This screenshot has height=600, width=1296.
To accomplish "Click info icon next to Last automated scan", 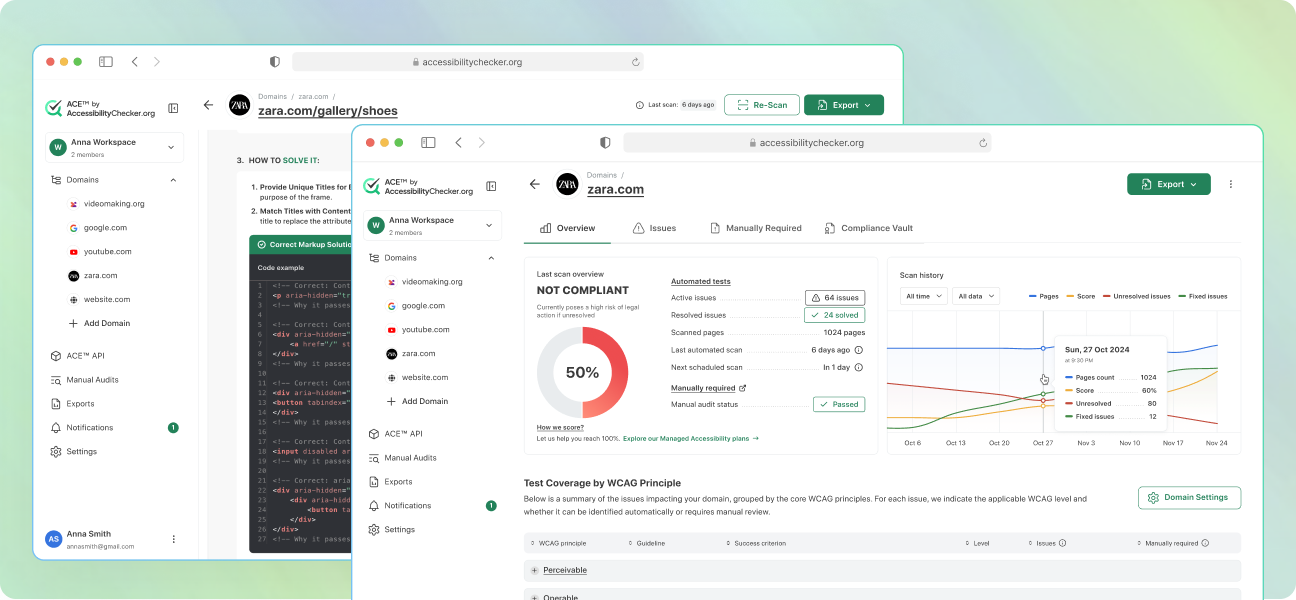I will 859,350.
